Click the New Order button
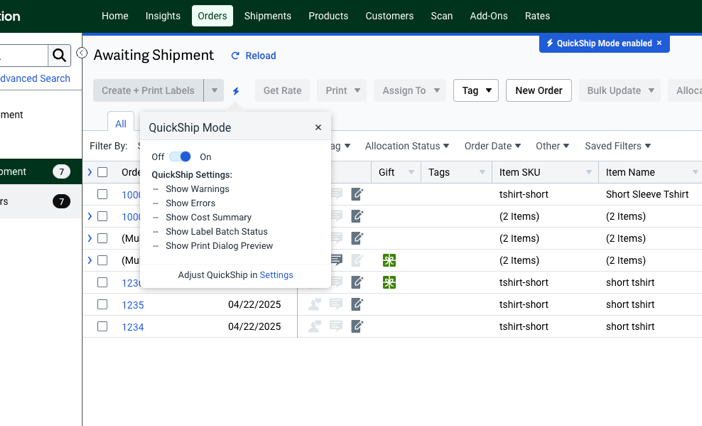 pyautogui.click(x=539, y=90)
